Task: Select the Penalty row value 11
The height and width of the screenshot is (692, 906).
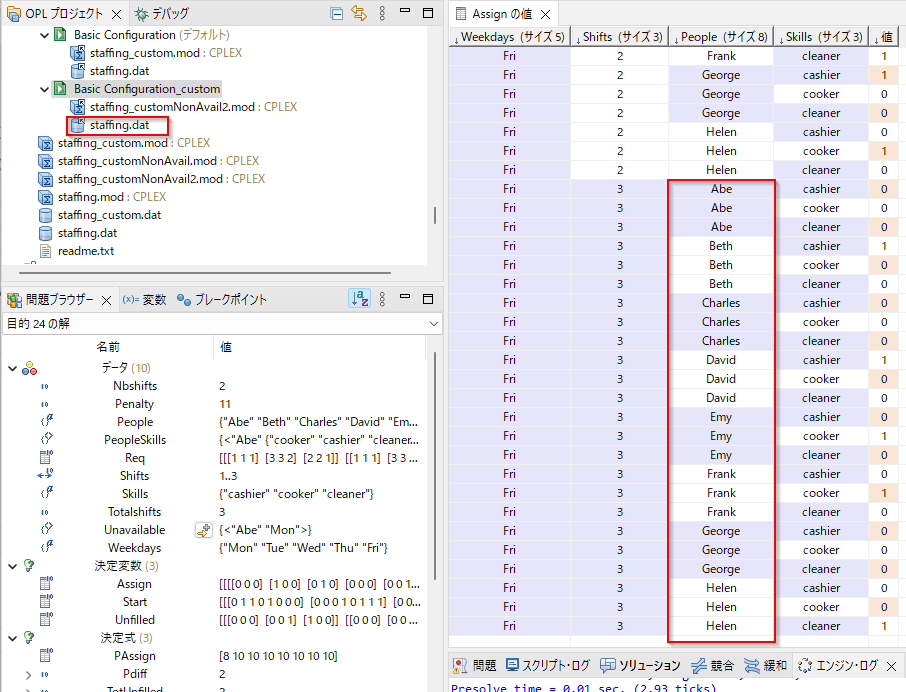Action: [x=225, y=404]
